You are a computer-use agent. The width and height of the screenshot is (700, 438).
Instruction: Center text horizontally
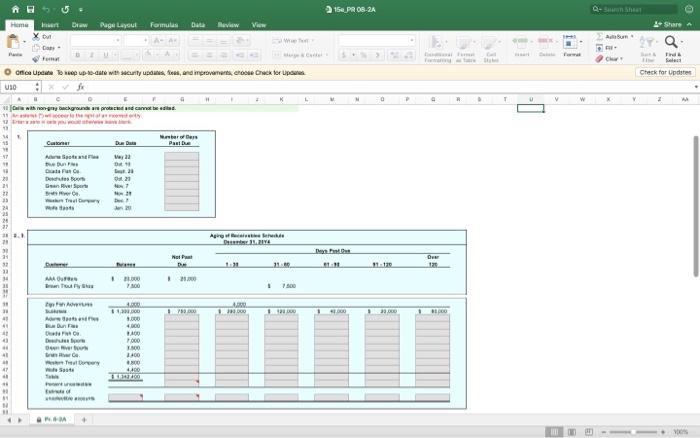click(x=209, y=55)
